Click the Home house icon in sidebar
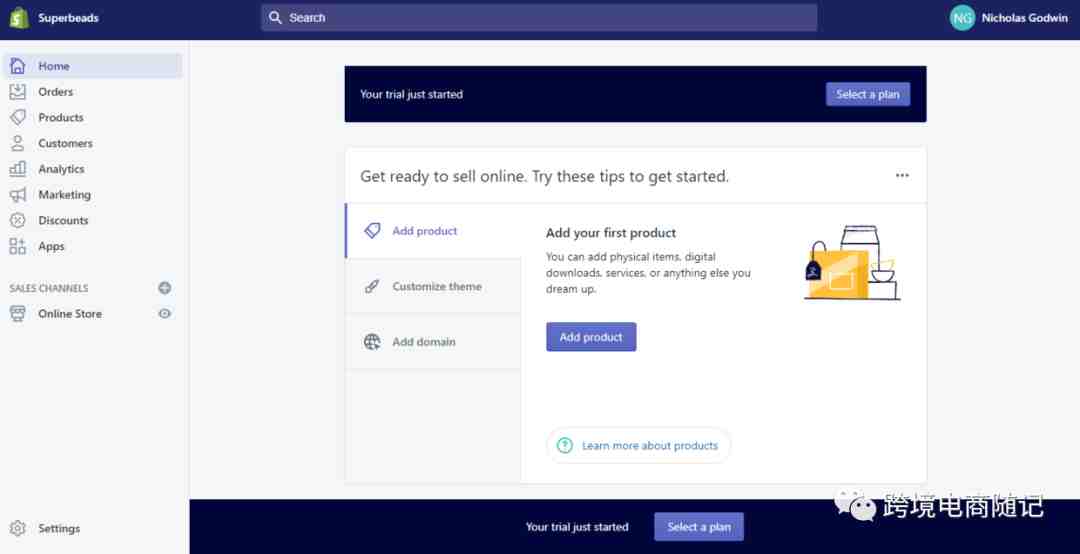This screenshot has width=1080, height=554. pyautogui.click(x=18, y=66)
